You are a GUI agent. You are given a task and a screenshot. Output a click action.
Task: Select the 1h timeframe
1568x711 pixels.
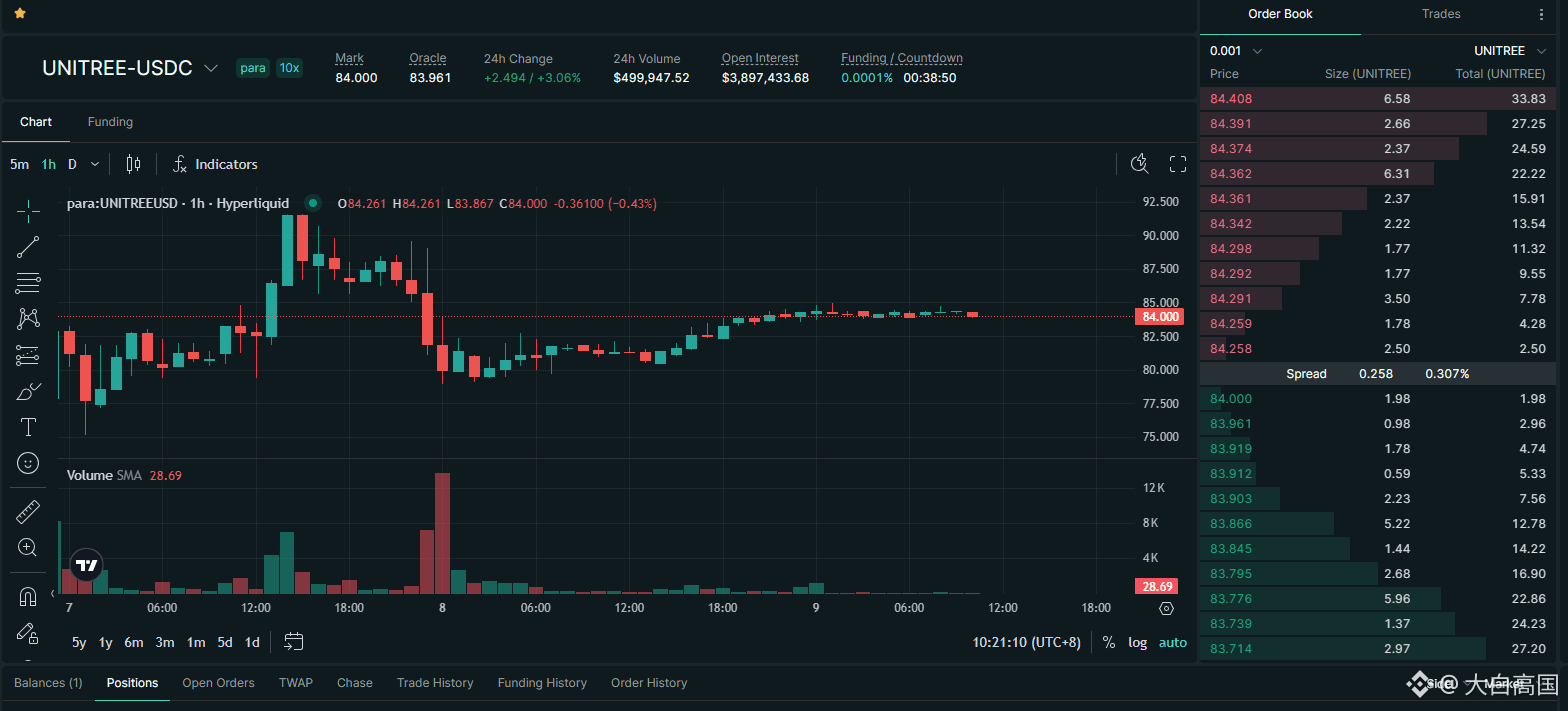[48, 164]
